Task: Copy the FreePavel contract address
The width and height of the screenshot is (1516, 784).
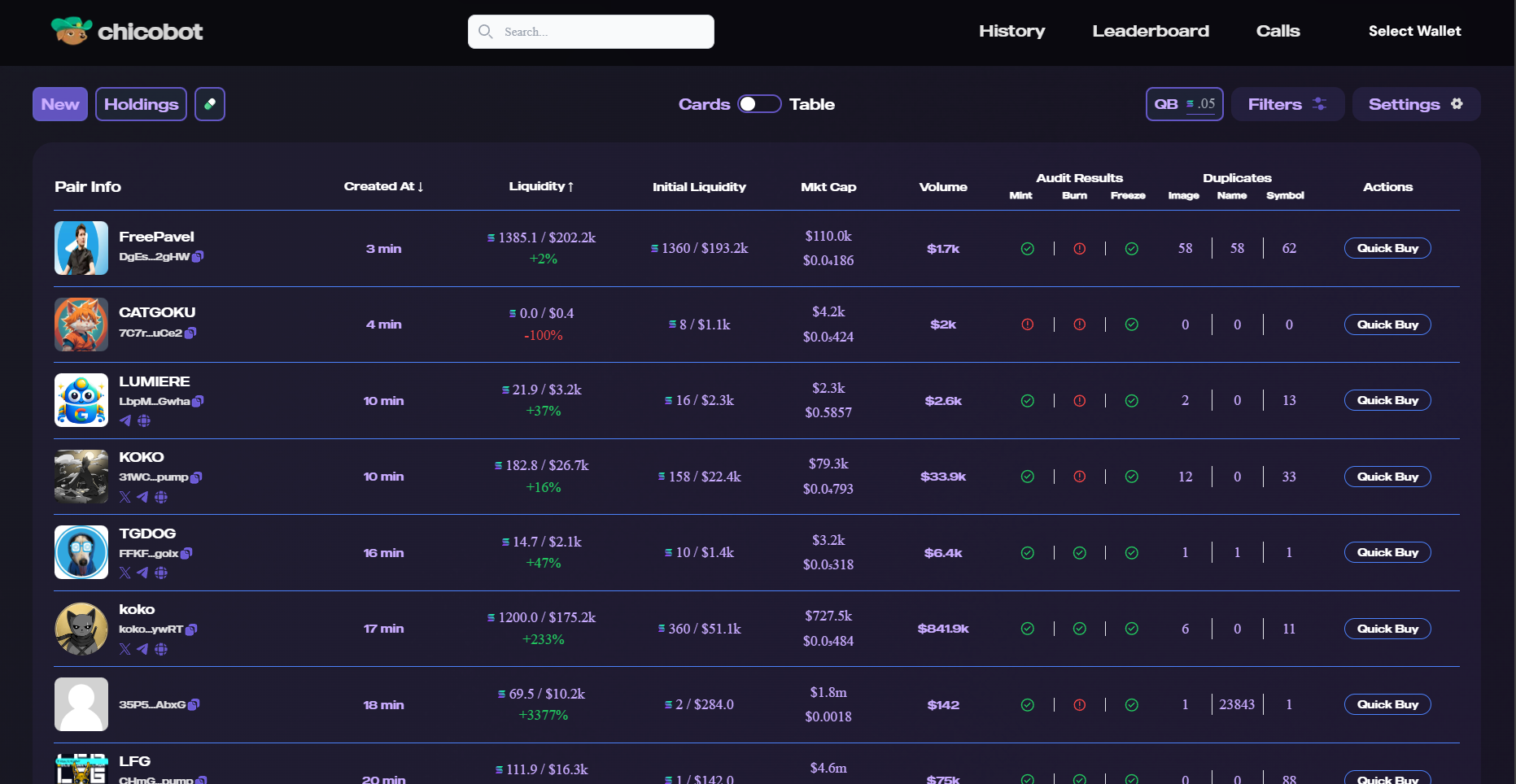Action: tap(198, 257)
